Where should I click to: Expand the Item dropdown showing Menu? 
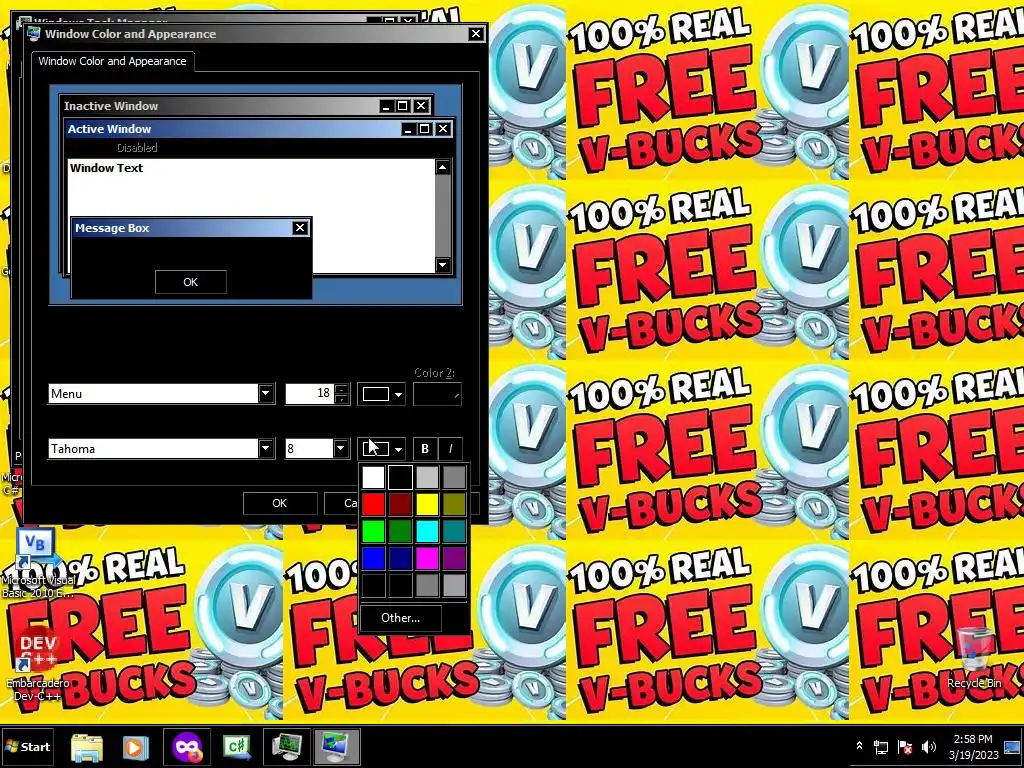tap(265, 393)
